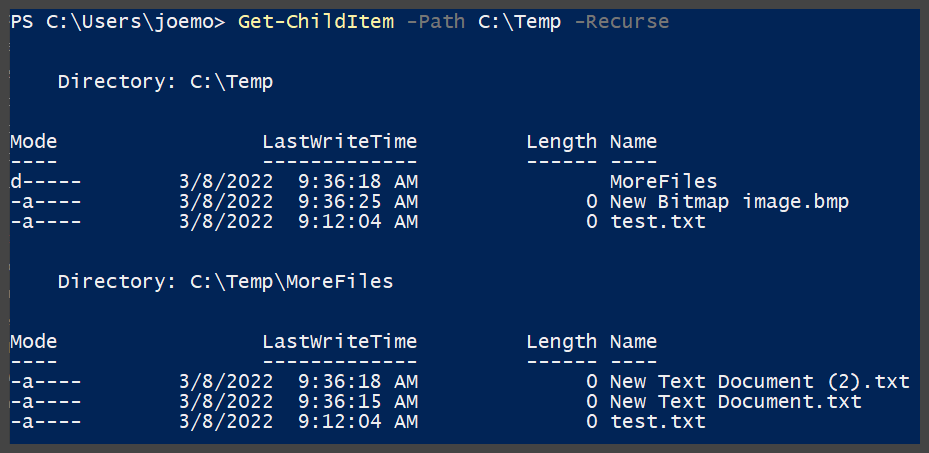
Task: Click the d----- mode entry for MoreFiles
Action: 46,182
